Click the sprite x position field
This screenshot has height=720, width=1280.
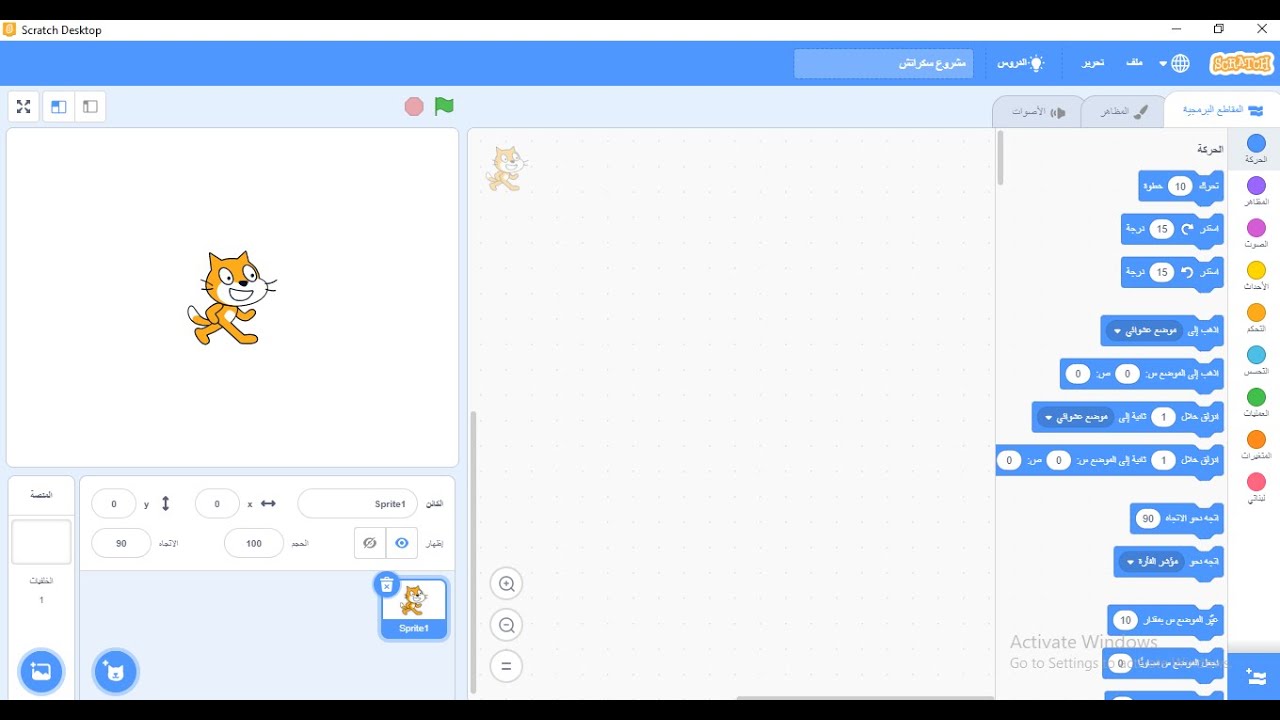217,504
